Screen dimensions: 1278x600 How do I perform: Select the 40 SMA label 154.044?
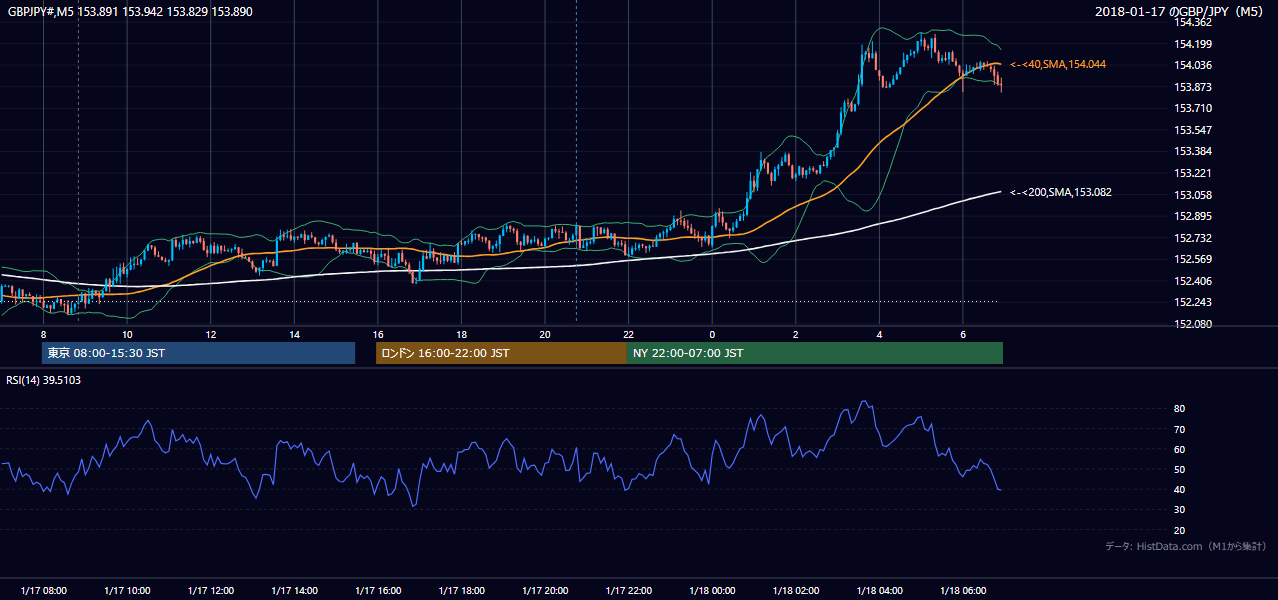(x=1058, y=64)
